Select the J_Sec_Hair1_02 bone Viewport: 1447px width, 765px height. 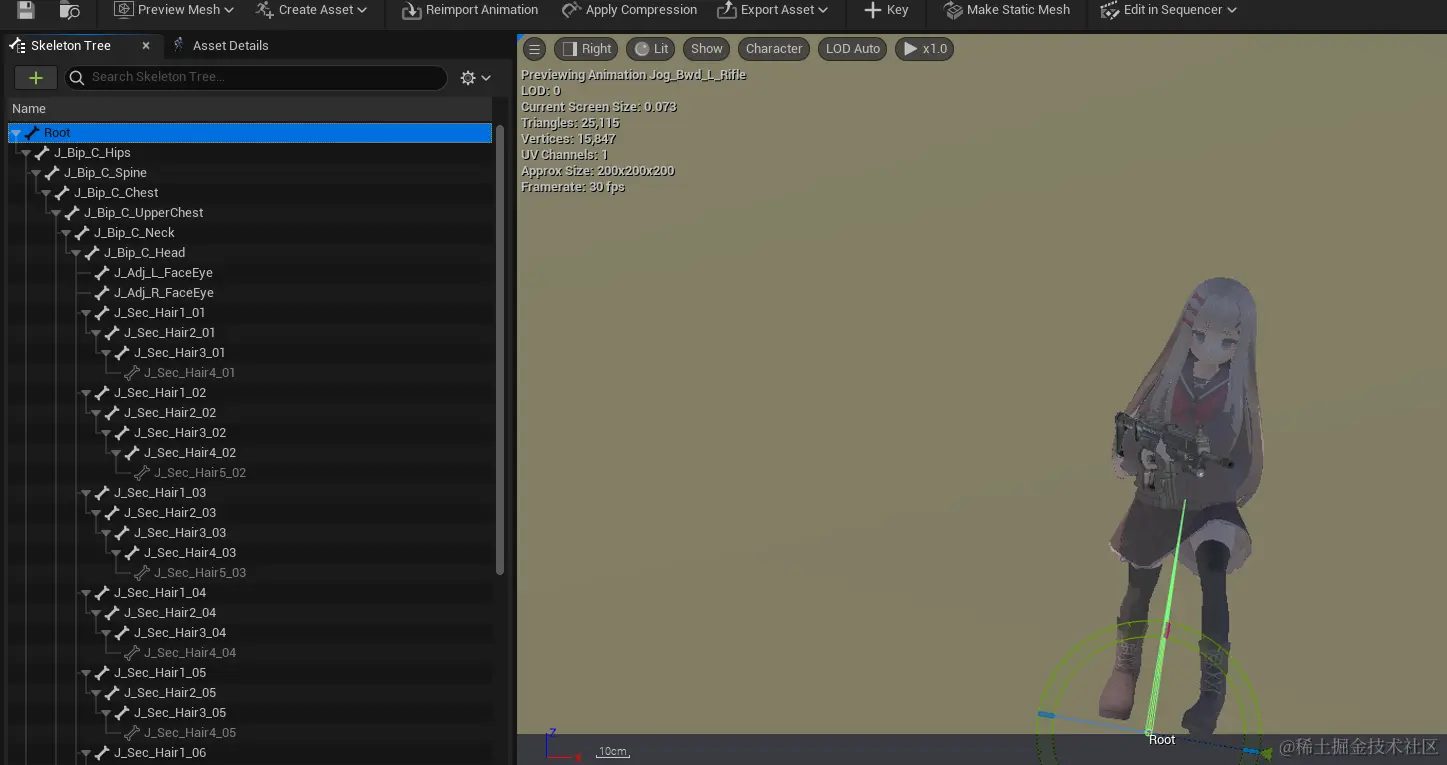[x=160, y=393]
